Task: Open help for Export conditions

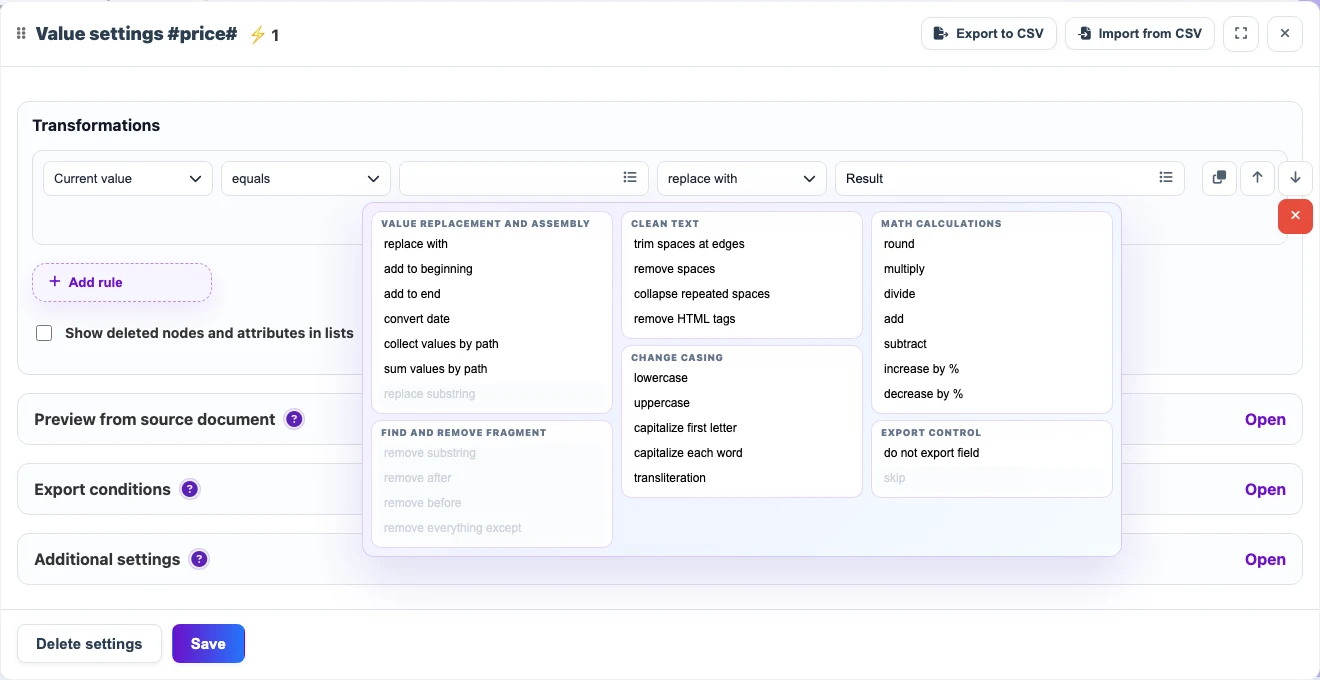Action: pos(190,489)
